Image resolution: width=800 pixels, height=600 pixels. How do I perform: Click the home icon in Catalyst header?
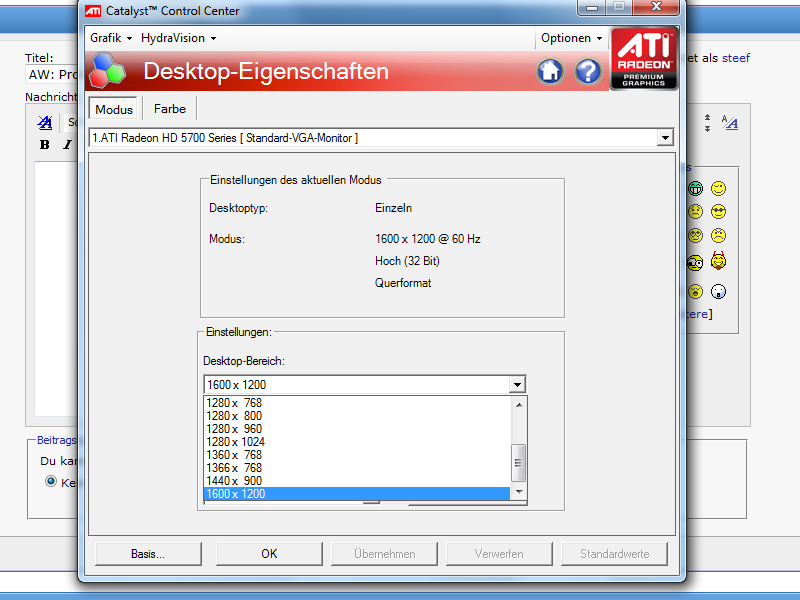pos(550,71)
